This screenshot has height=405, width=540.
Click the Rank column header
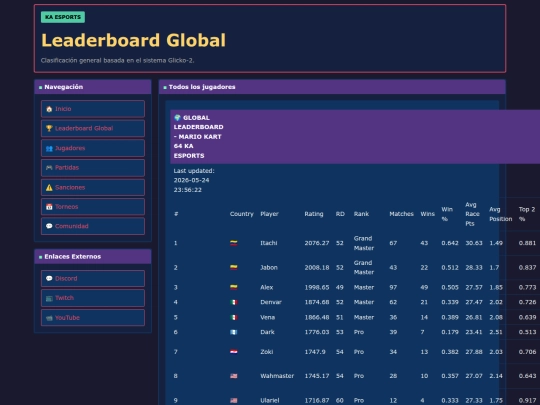click(x=361, y=214)
